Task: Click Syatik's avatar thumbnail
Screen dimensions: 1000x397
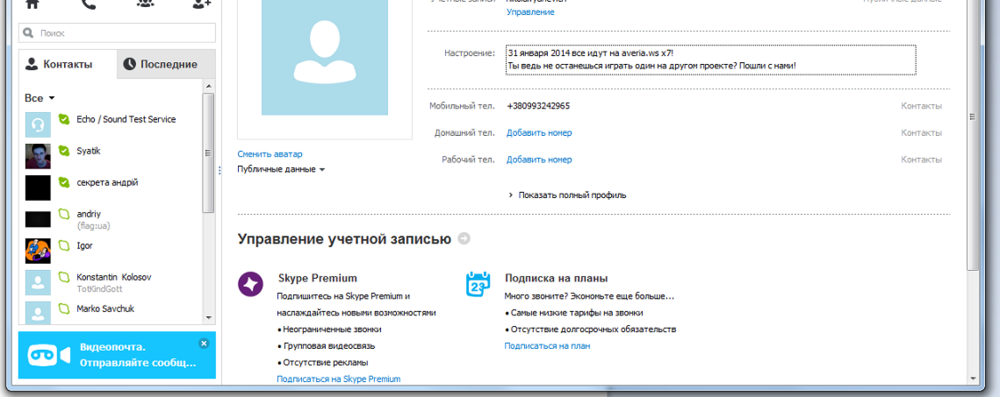Action: pyautogui.click(x=38, y=156)
